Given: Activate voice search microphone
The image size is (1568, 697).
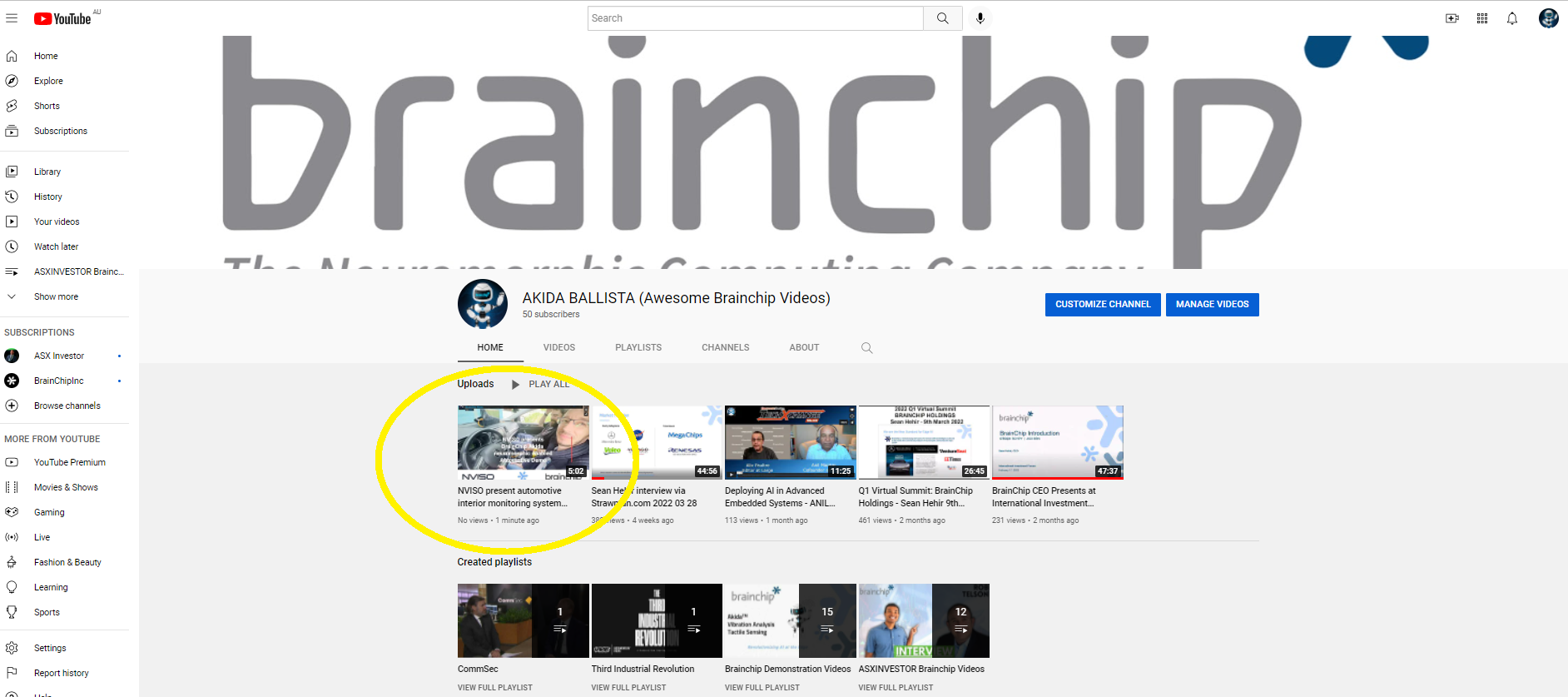Looking at the screenshot, I should (x=980, y=18).
